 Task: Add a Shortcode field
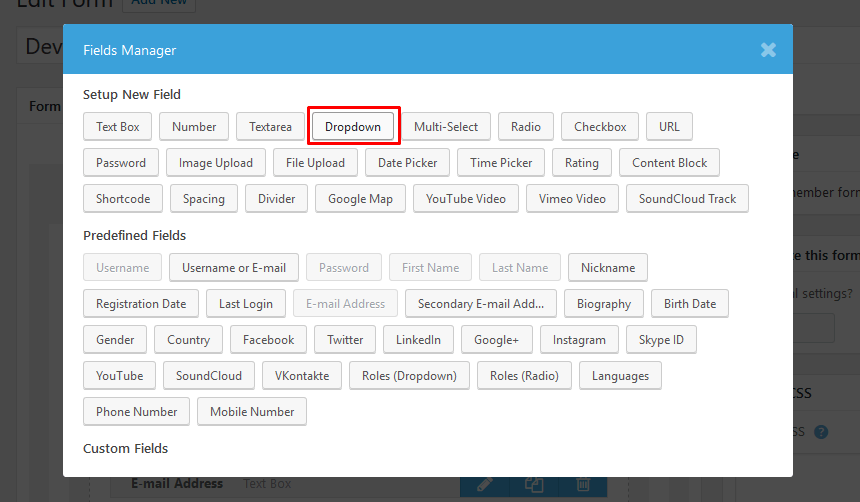tap(123, 199)
